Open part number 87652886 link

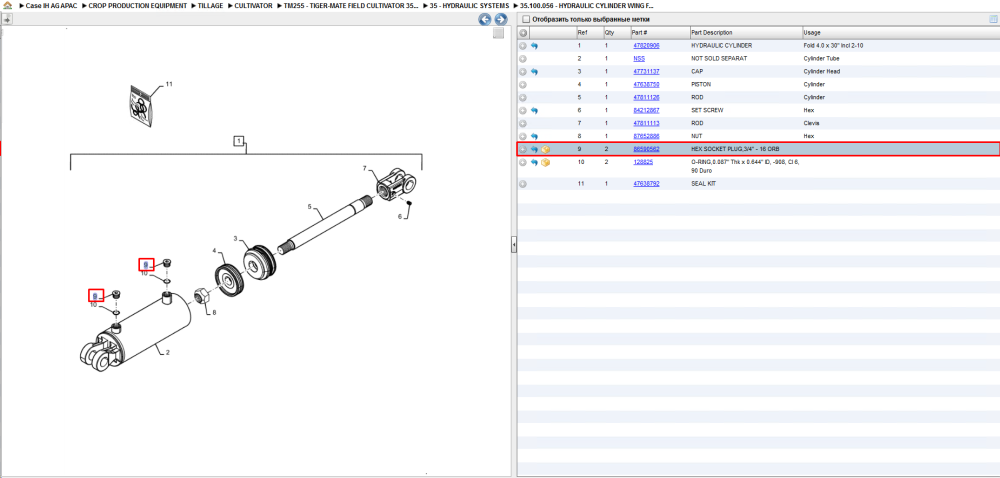(x=646, y=136)
